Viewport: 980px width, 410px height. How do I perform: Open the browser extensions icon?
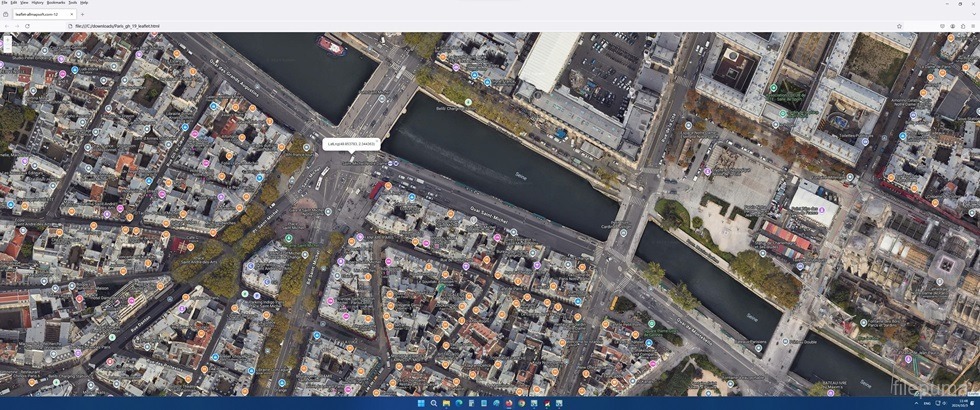tap(962, 26)
